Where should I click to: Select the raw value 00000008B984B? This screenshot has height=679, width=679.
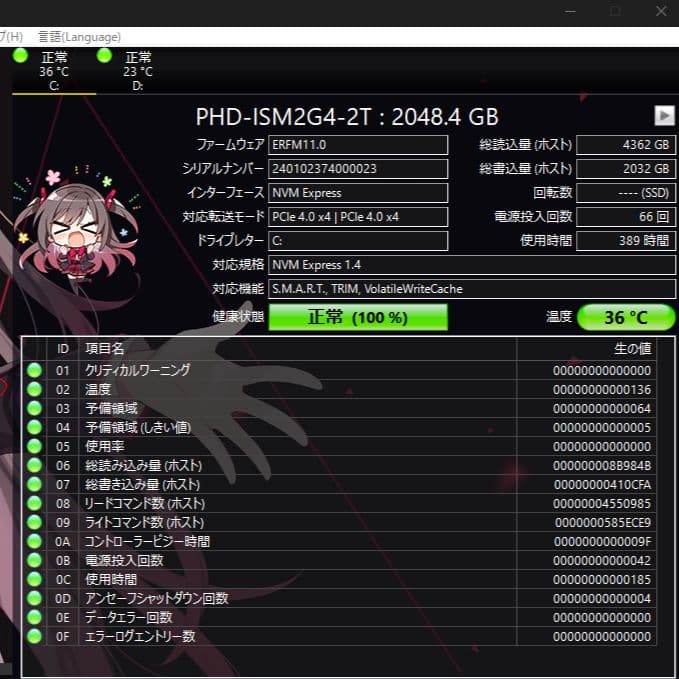pos(602,466)
